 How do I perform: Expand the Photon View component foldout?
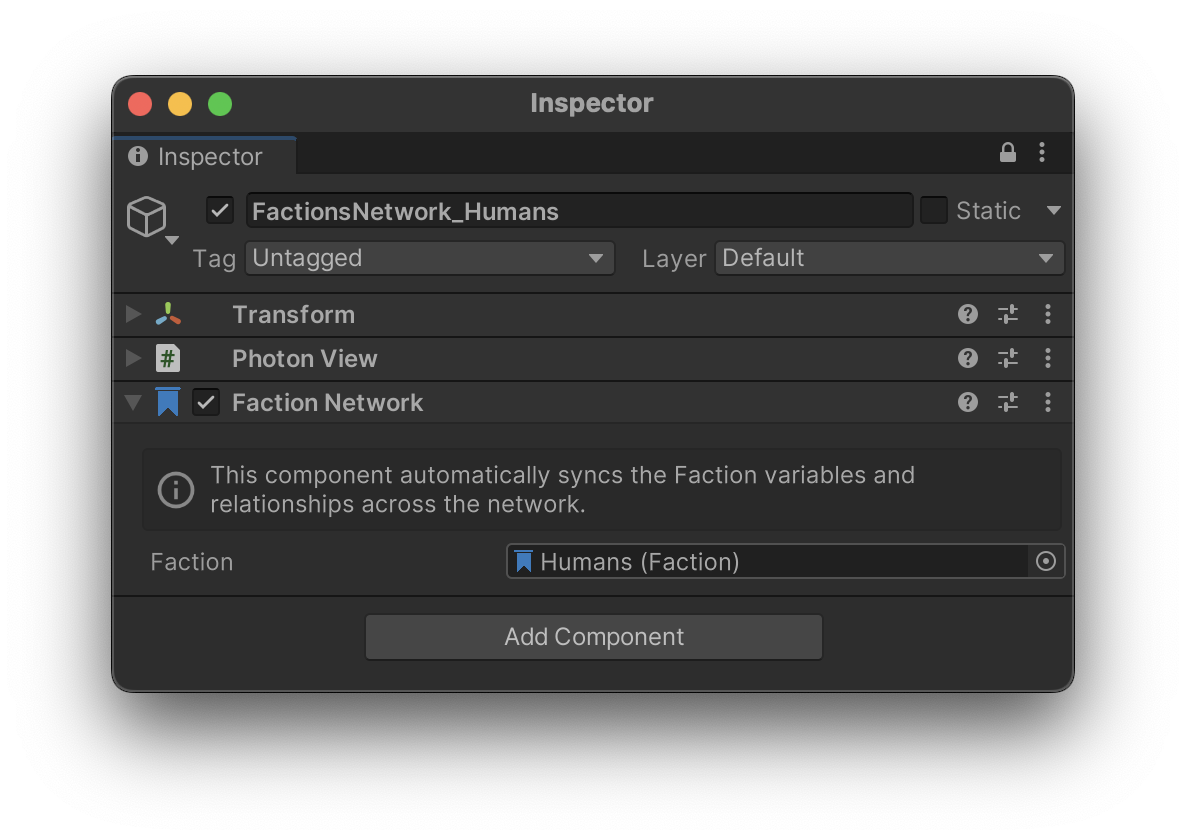133,358
